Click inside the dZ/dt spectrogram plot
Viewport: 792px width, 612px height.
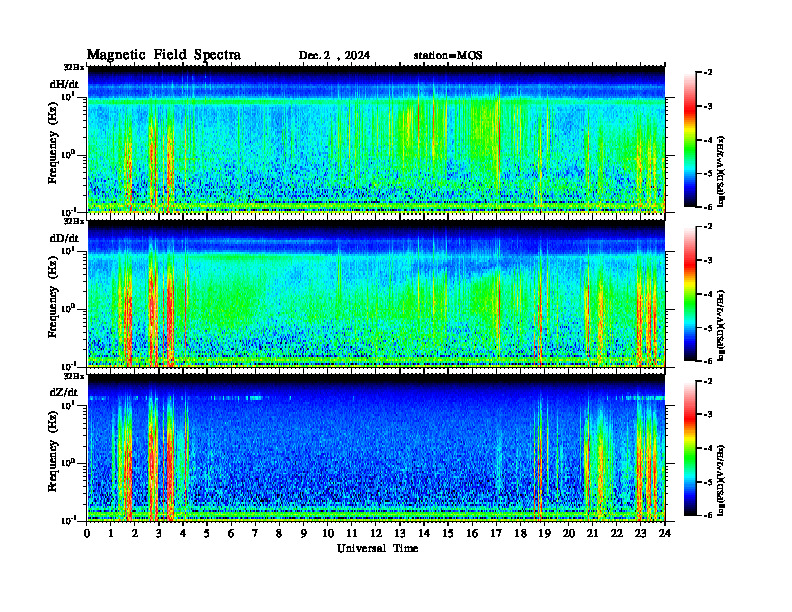pyautogui.click(x=376, y=448)
